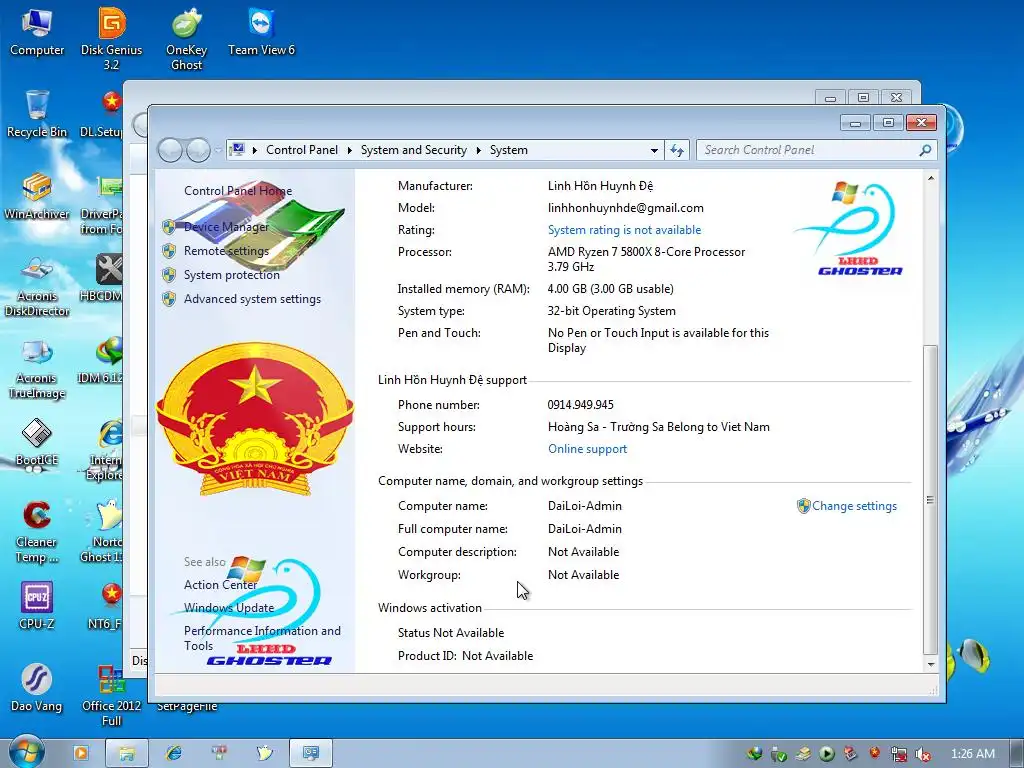Open Remote settings link

226,251
